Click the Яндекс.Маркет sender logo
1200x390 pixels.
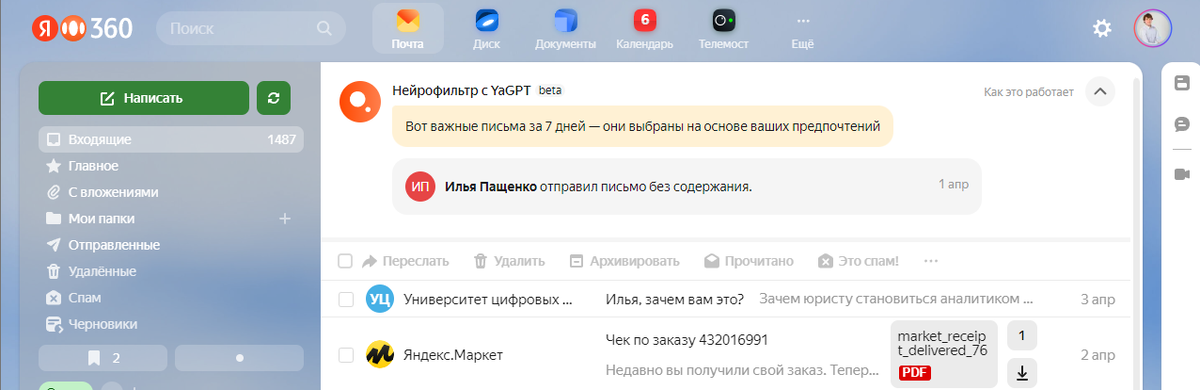coord(380,355)
